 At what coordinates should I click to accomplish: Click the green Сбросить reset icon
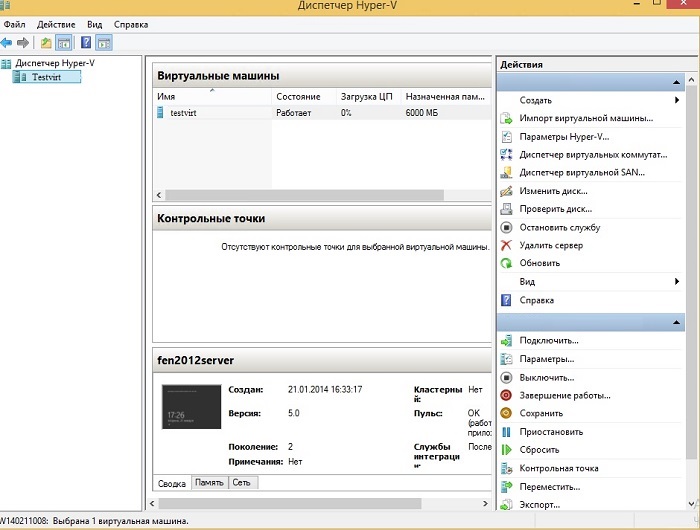coord(506,450)
